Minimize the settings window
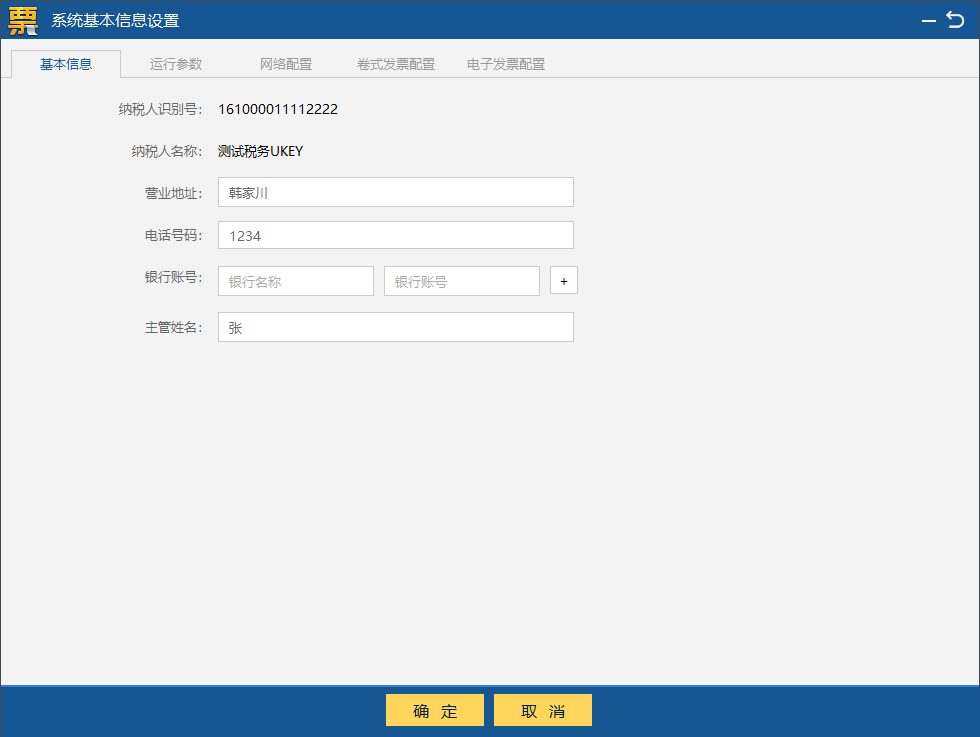 pyautogui.click(x=929, y=21)
